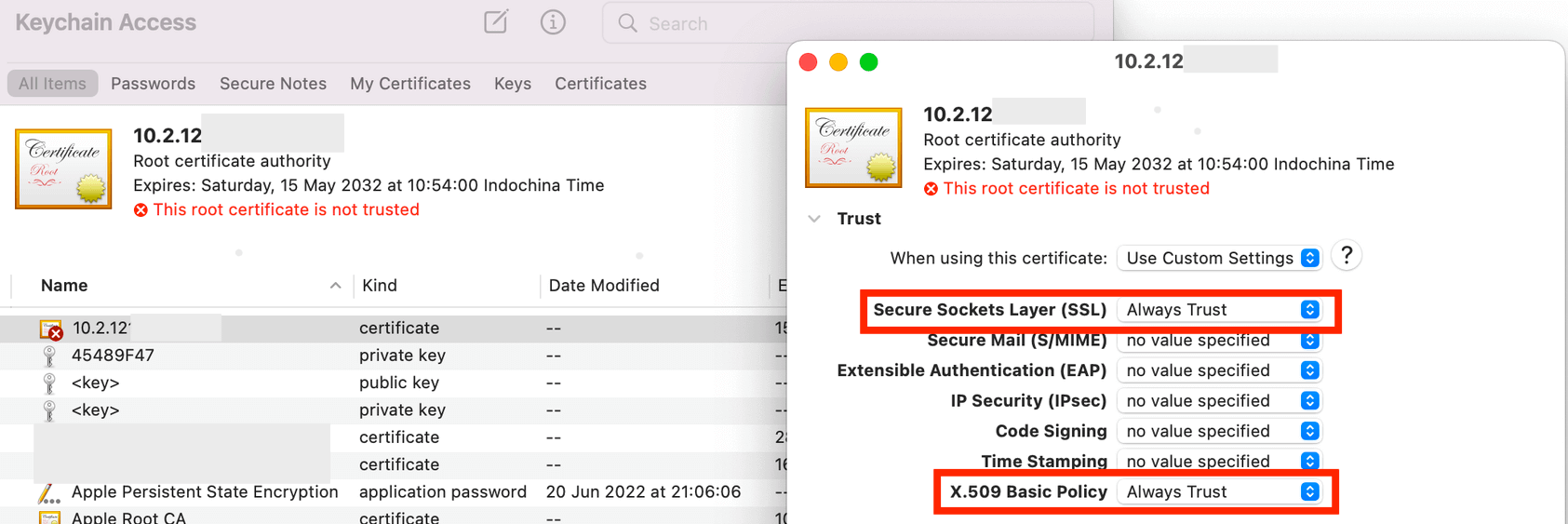The width and height of the screenshot is (1568, 524).
Task: Click the red error icon in the detail window
Action: 931,189
